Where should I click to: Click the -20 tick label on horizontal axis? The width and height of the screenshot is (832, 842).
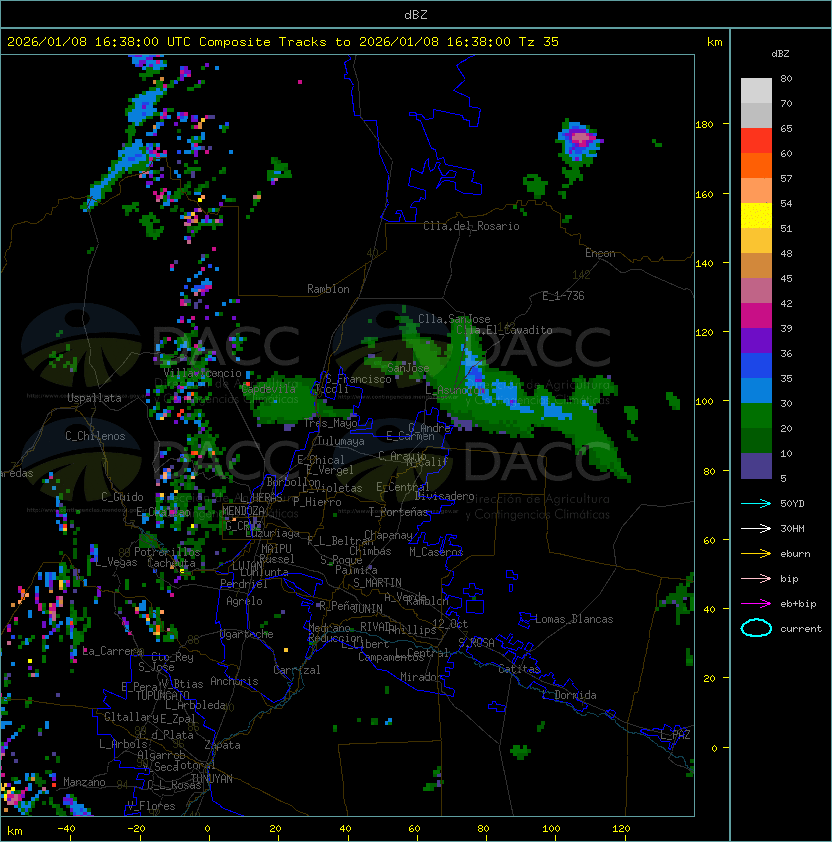click(136, 828)
